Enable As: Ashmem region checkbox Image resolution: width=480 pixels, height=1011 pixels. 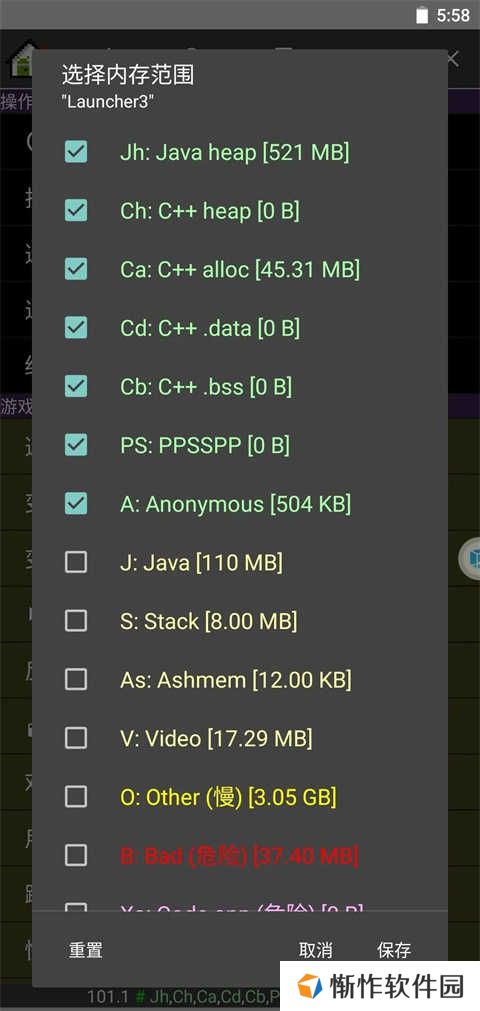pos(76,680)
